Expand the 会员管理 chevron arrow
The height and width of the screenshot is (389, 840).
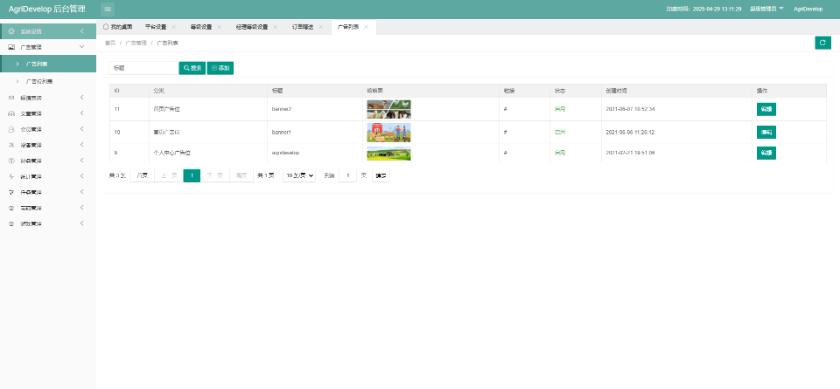(x=81, y=129)
